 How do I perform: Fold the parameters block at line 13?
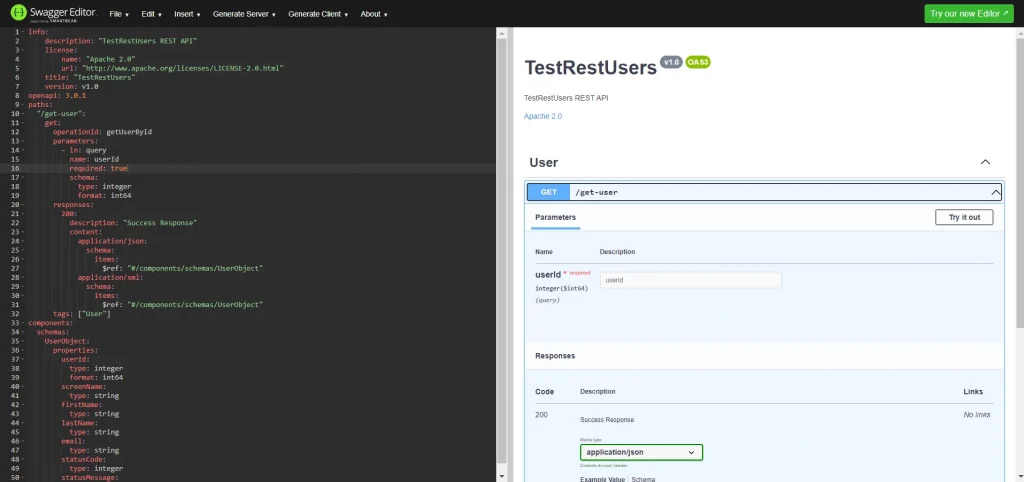pos(24,141)
